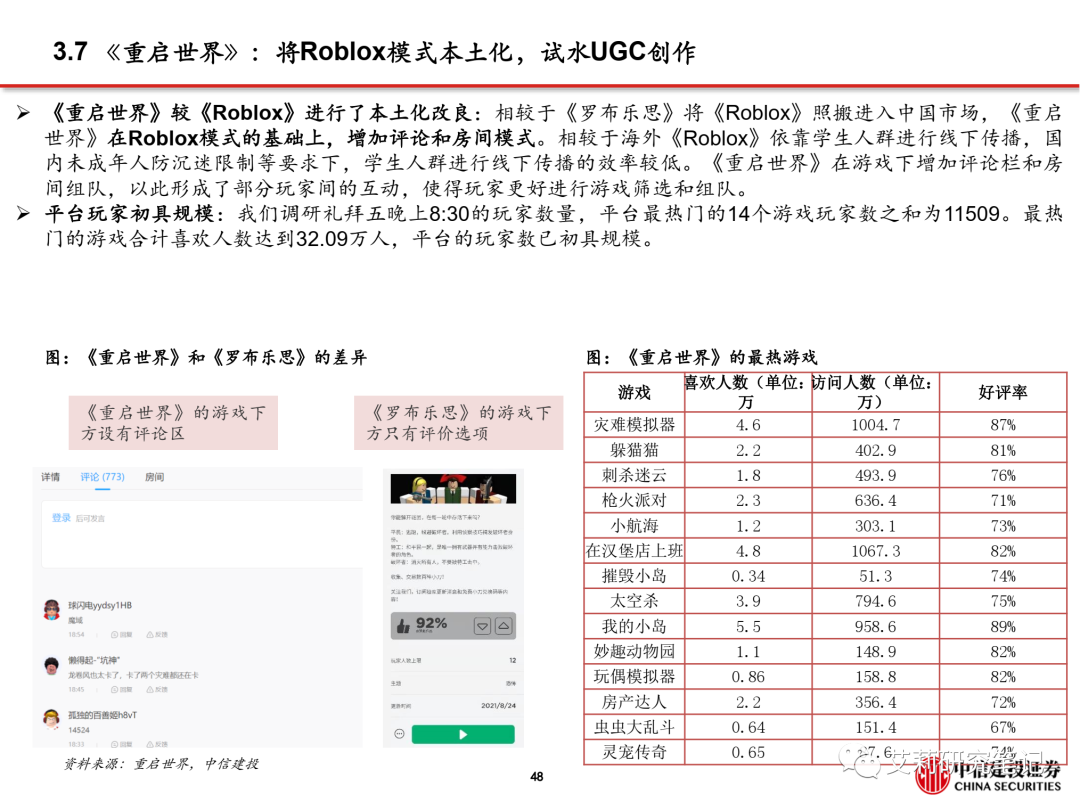Click the slide title 3.7 《重启世界》
The width and height of the screenshot is (1080, 810).
pos(374,52)
